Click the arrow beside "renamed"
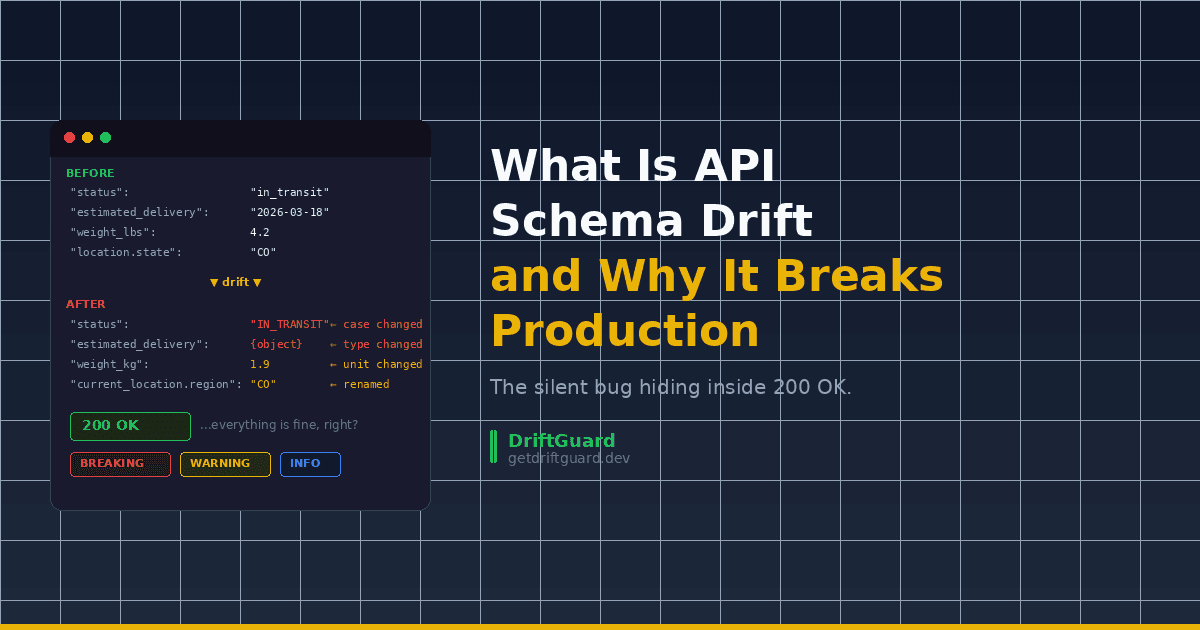This screenshot has height=630, width=1200. [x=334, y=384]
